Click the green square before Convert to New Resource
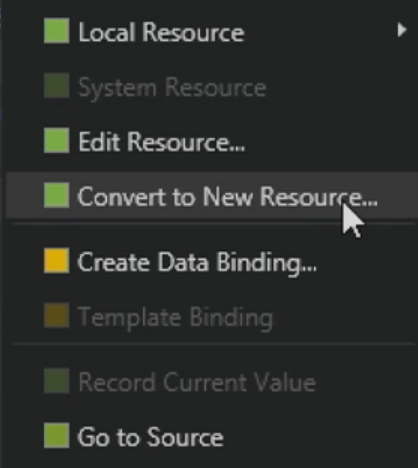Image resolution: width=418 pixels, height=468 pixels. coord(57,195)
